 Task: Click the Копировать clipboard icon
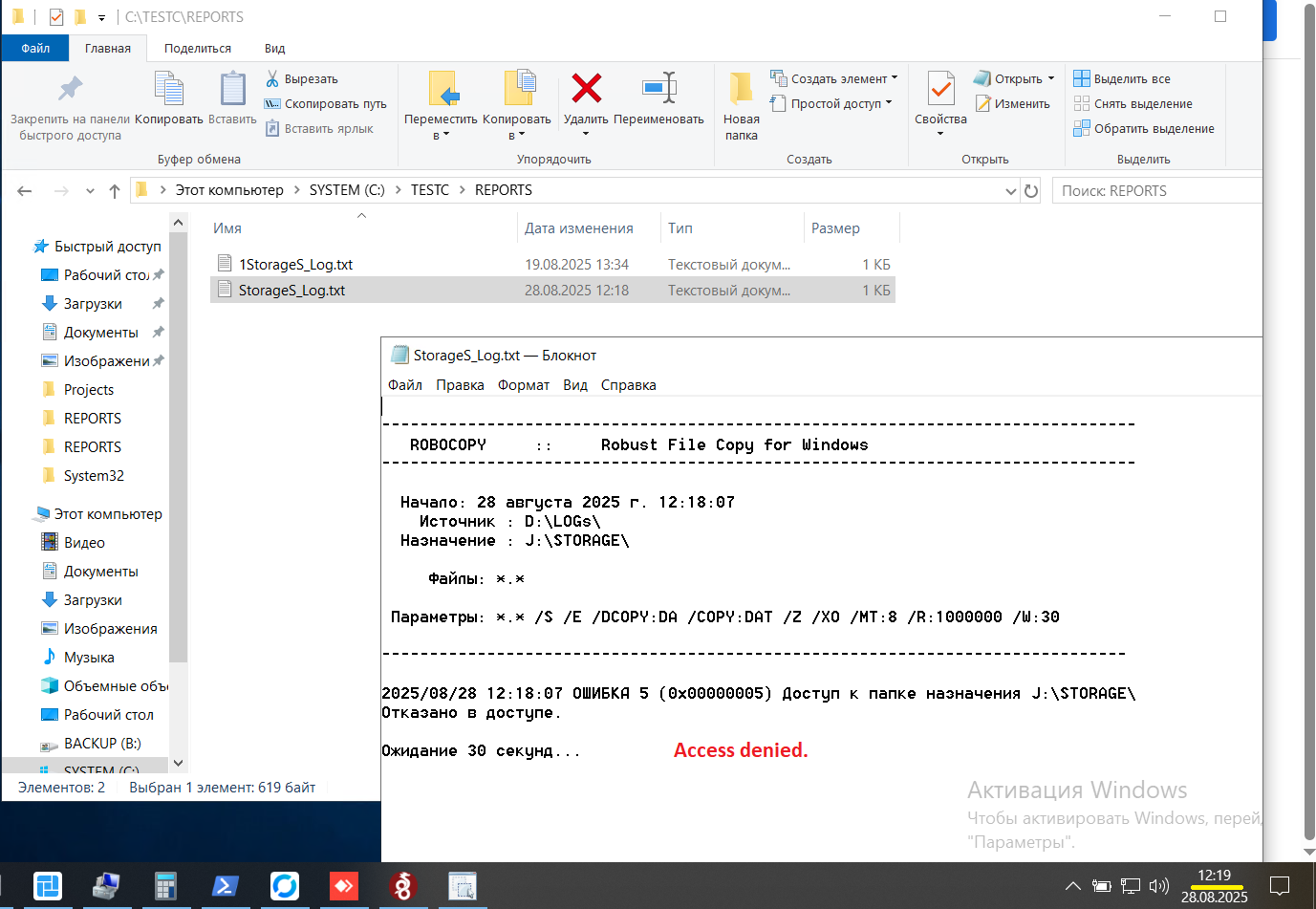tap(169, 89)
